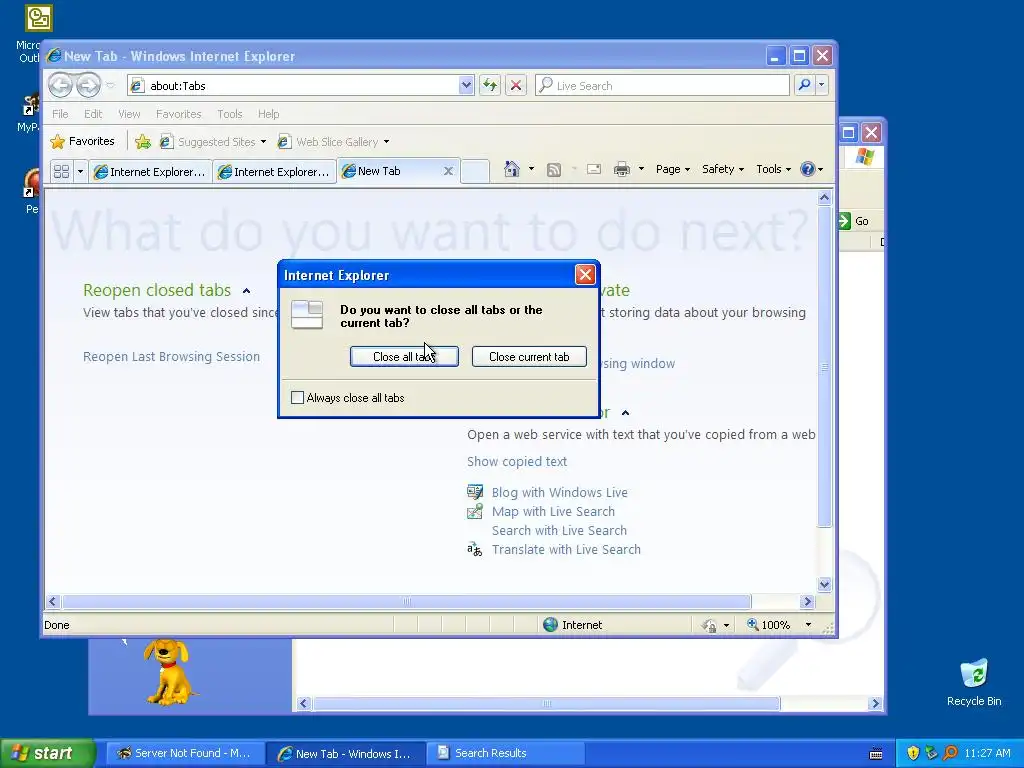The height and width of the screenshot is (768, 1024).
Task: Click the Internet zone globe icon
Action: pyautogui.click(x=551, y=624)
